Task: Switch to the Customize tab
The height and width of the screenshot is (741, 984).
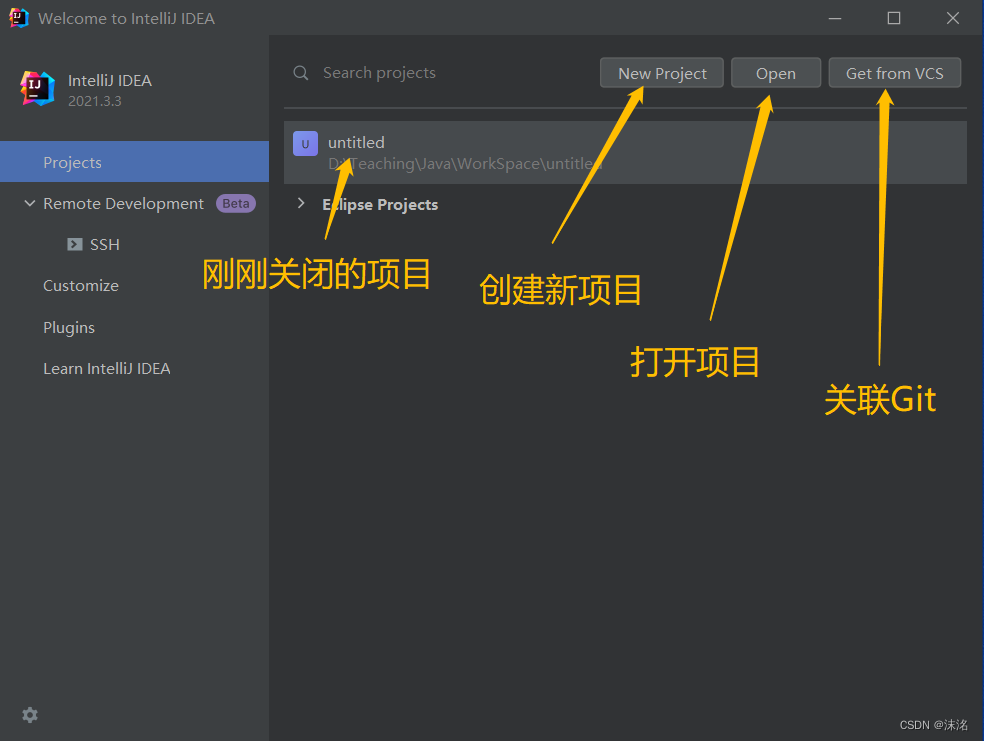Action: (80, 285)
